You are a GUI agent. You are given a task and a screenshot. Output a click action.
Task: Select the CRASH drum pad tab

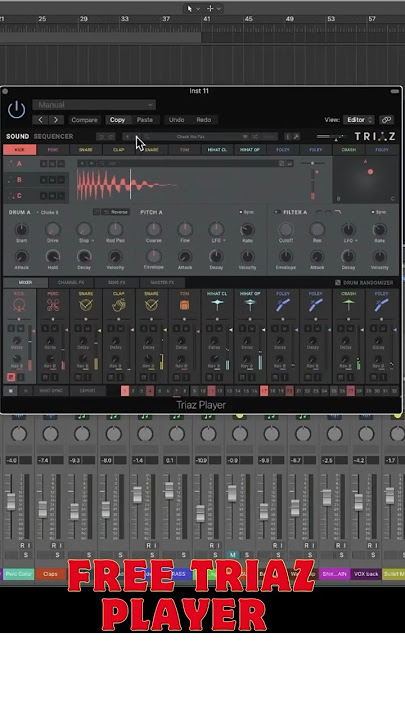tap(349, 150)
